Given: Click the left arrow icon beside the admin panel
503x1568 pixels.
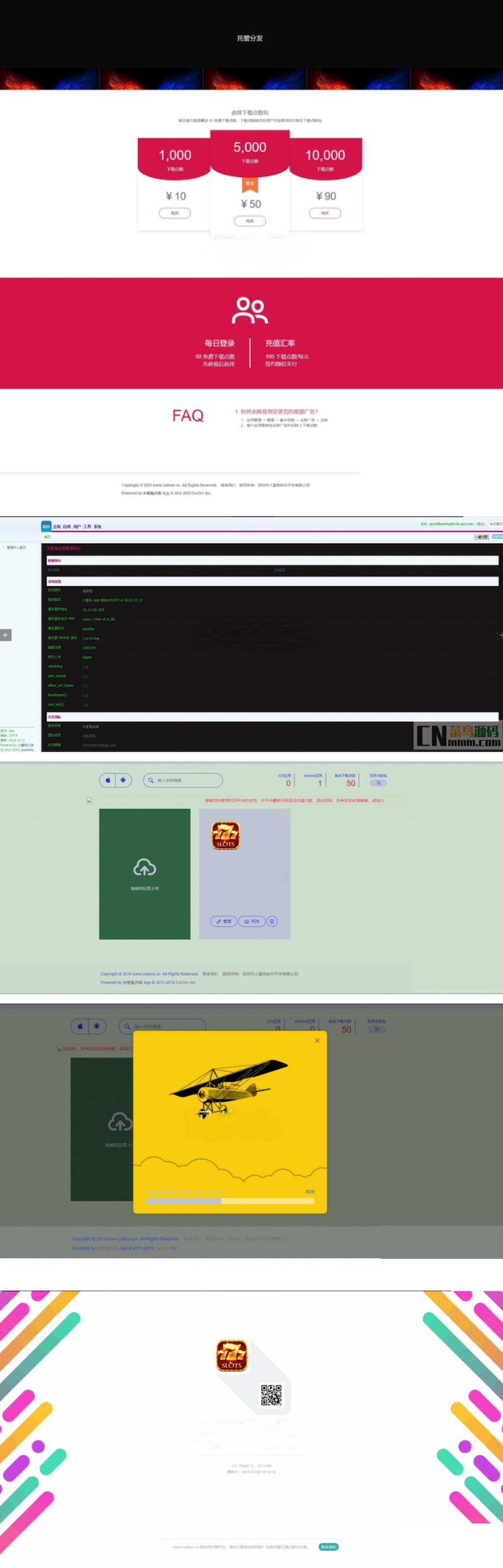Looking at the screenshot, I should [x=6, y=635].
